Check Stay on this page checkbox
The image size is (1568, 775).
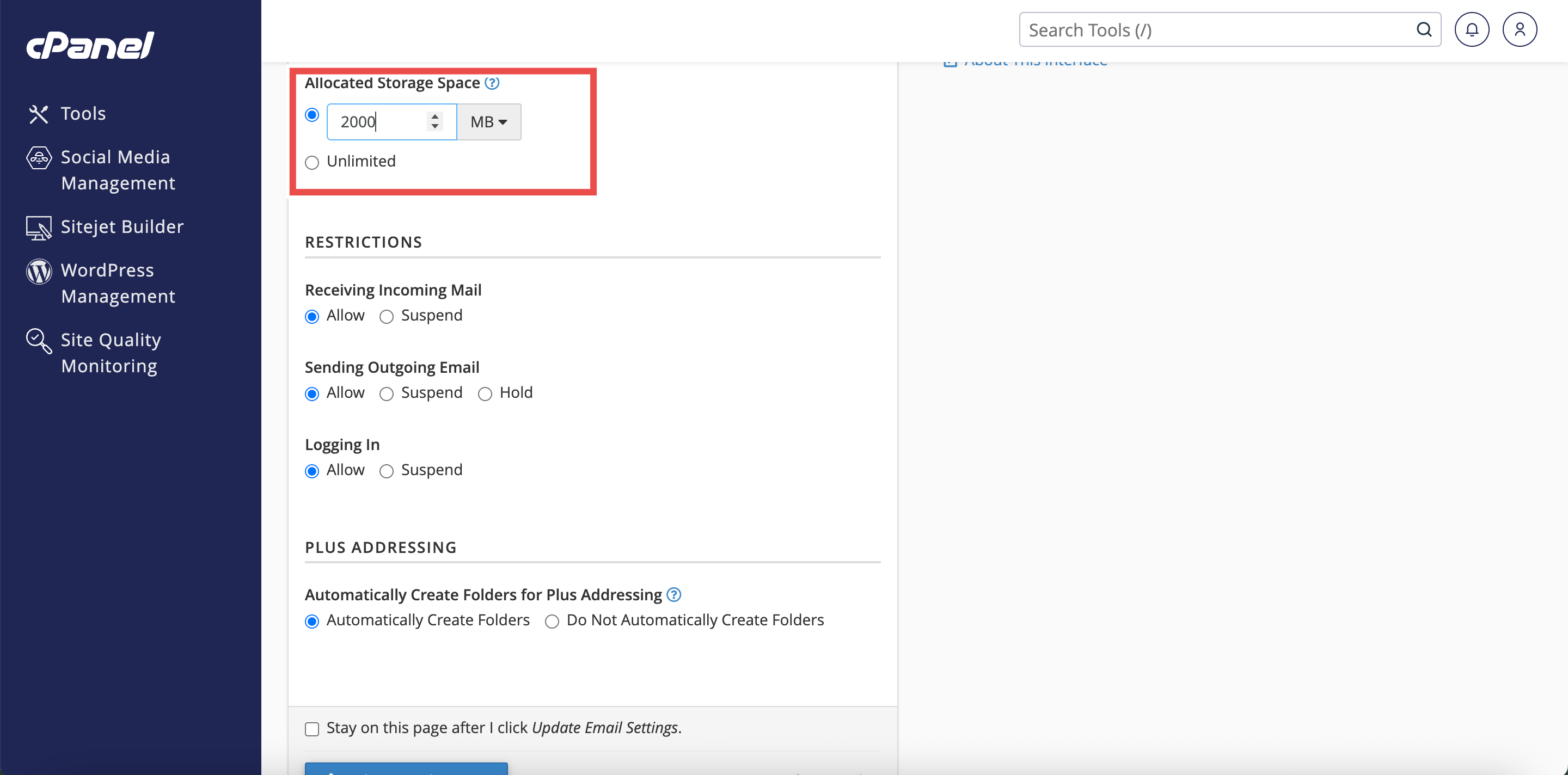[x=313, y=729]
